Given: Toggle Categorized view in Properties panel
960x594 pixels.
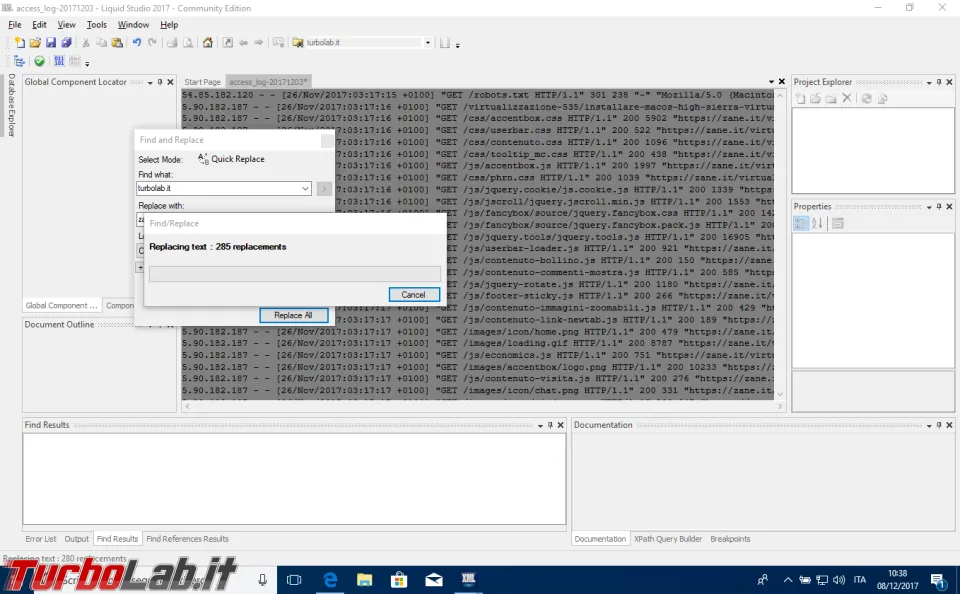Looking at the screenshot, I should coord(800,224).
